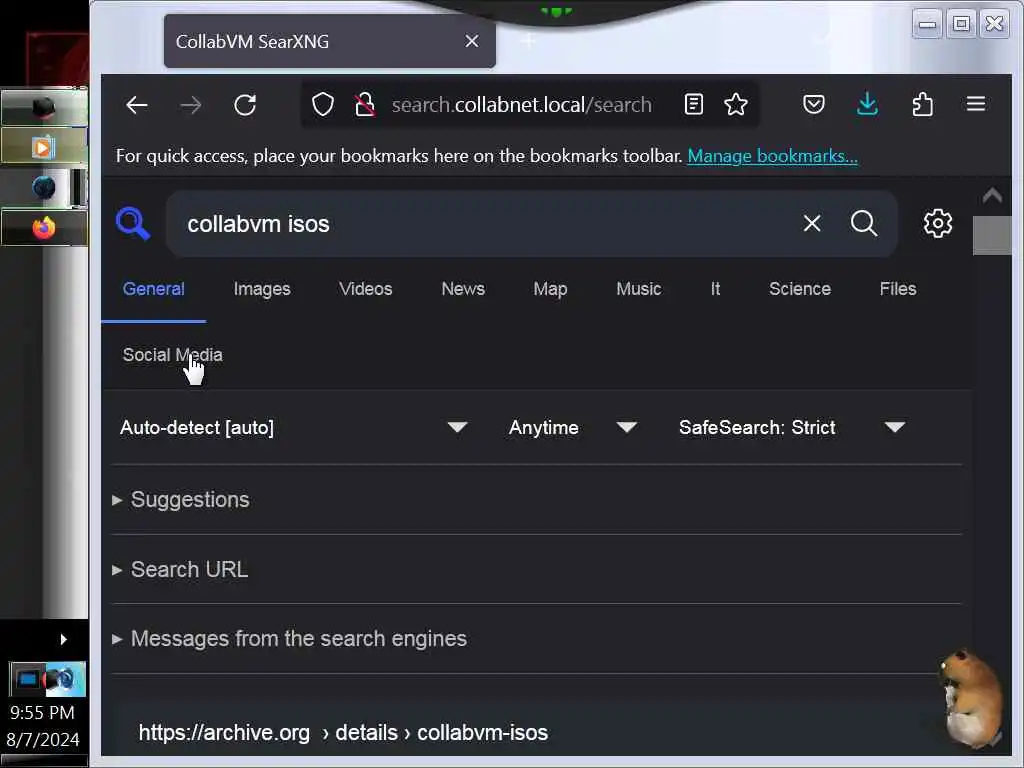Click the SearXNG magnifier logo
1024x768 pixels.
click(x=133, y=223)
